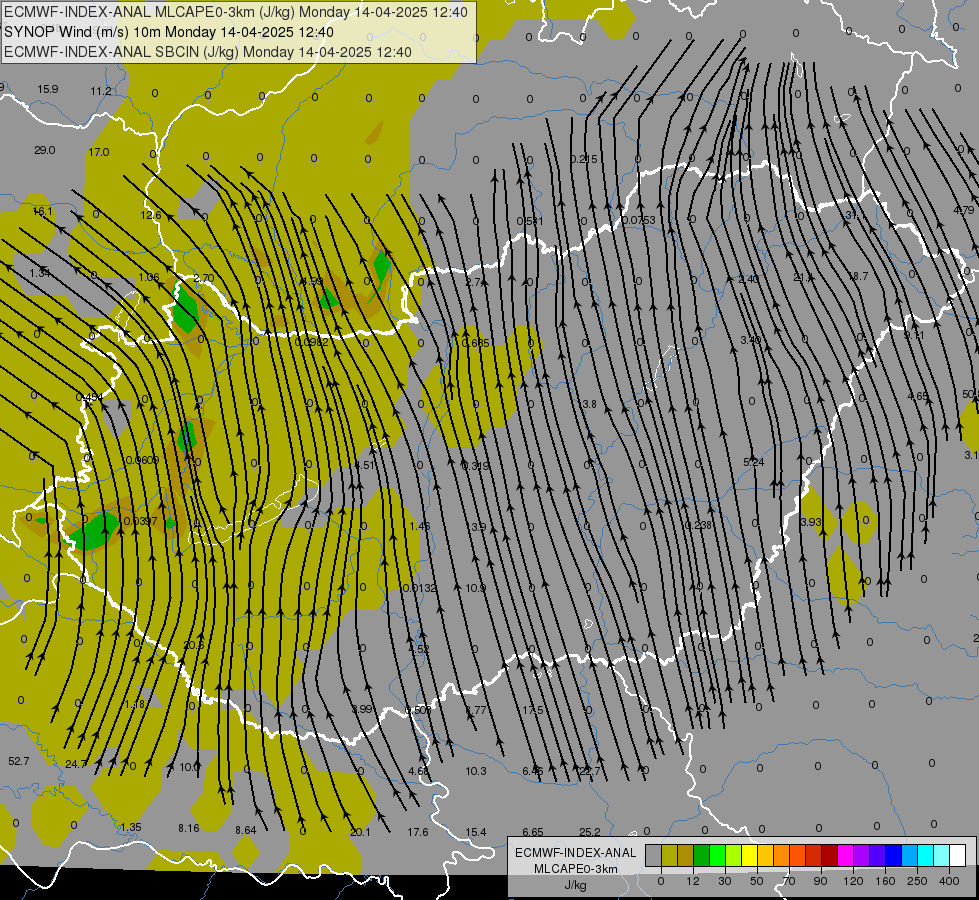Viewport: 979px width, 900px height.
Task: Select the gray swatch in the legend
Action: point(653,855)
